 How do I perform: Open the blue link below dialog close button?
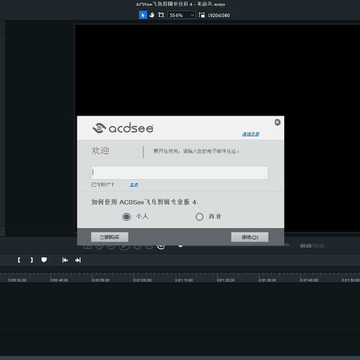click(250, 134)
